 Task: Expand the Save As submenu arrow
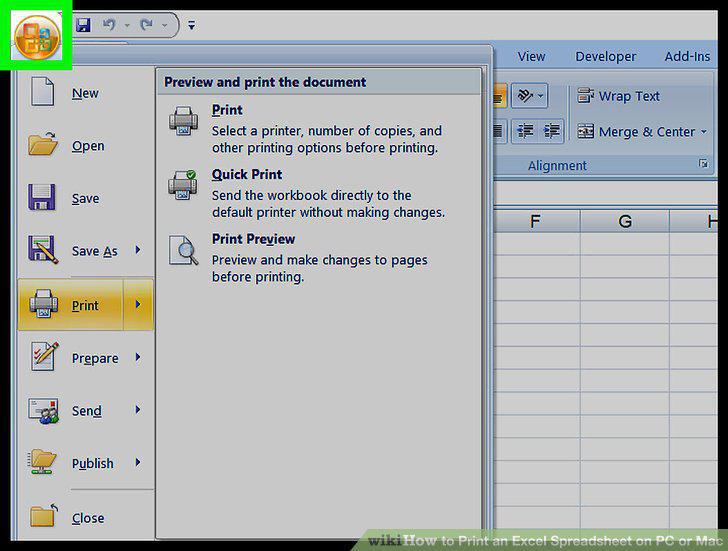tap(138, 250)
